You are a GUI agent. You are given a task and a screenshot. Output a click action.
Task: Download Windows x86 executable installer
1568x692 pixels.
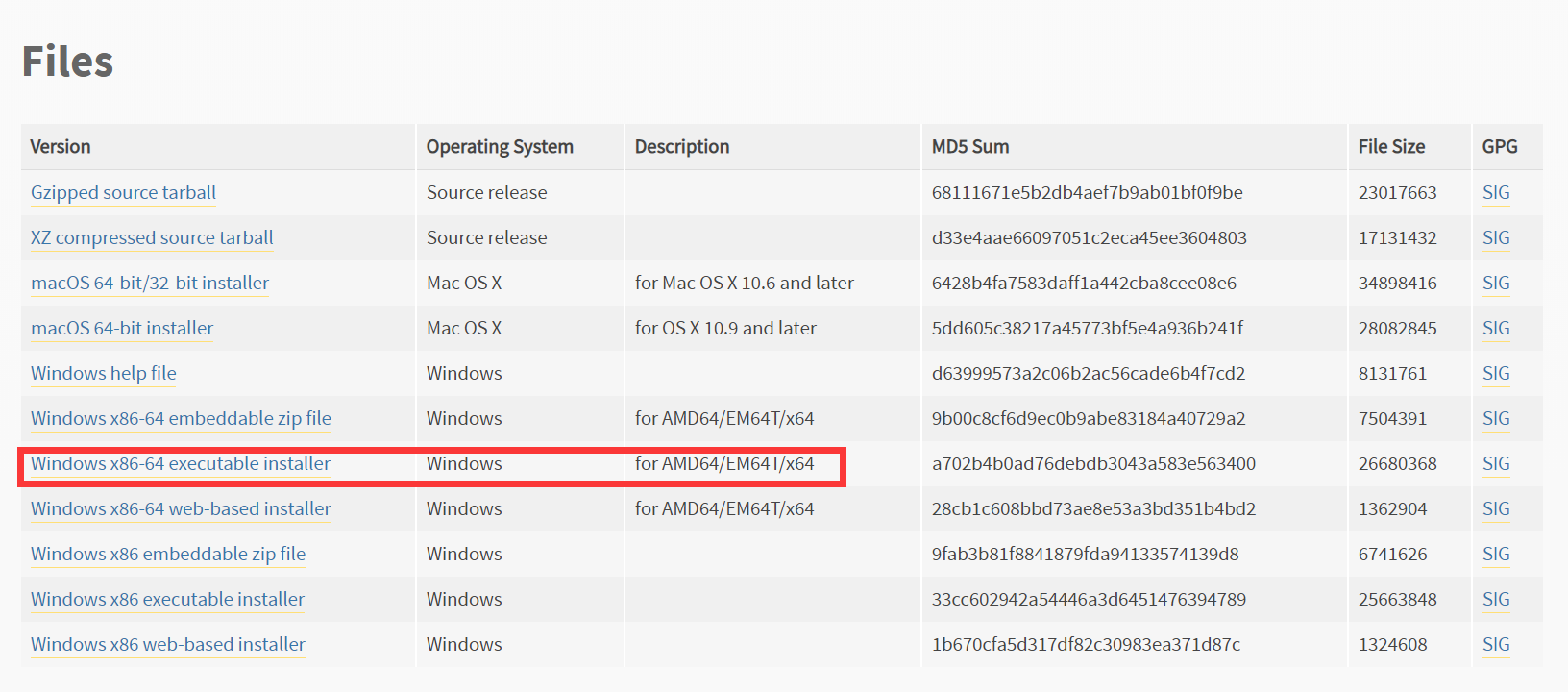(167, 599)
